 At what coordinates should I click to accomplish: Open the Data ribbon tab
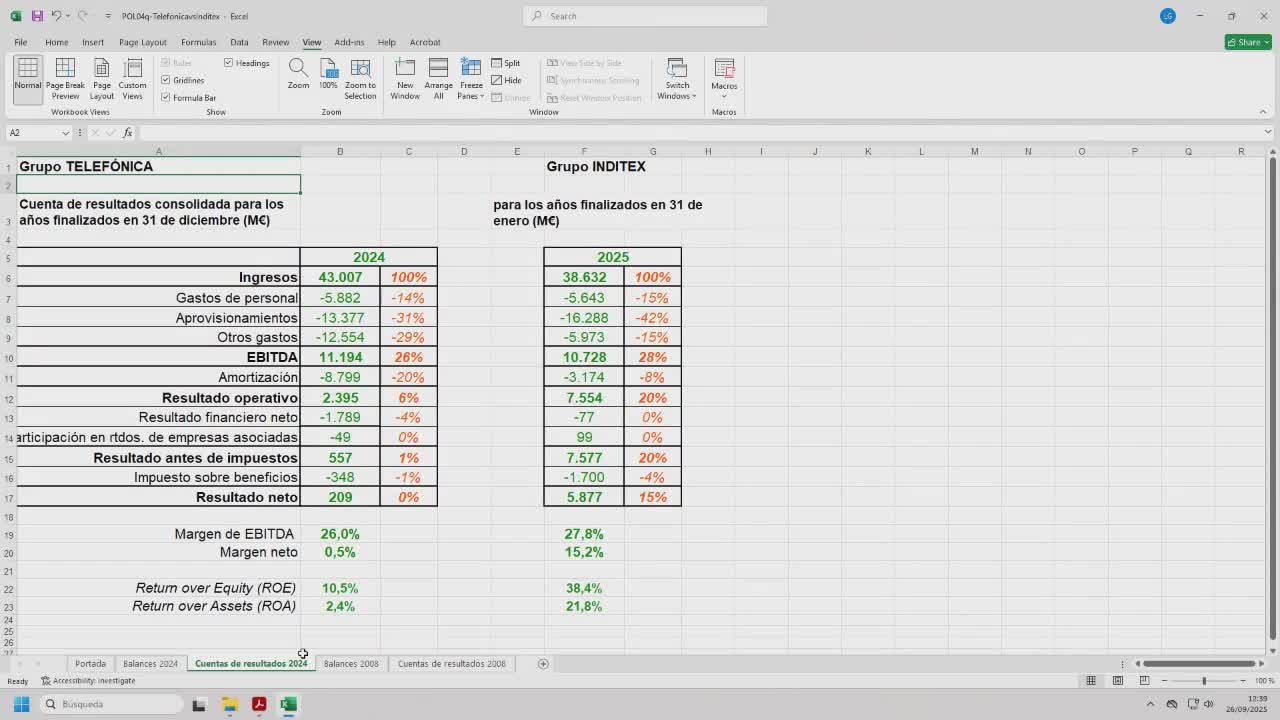coord(239,42)
